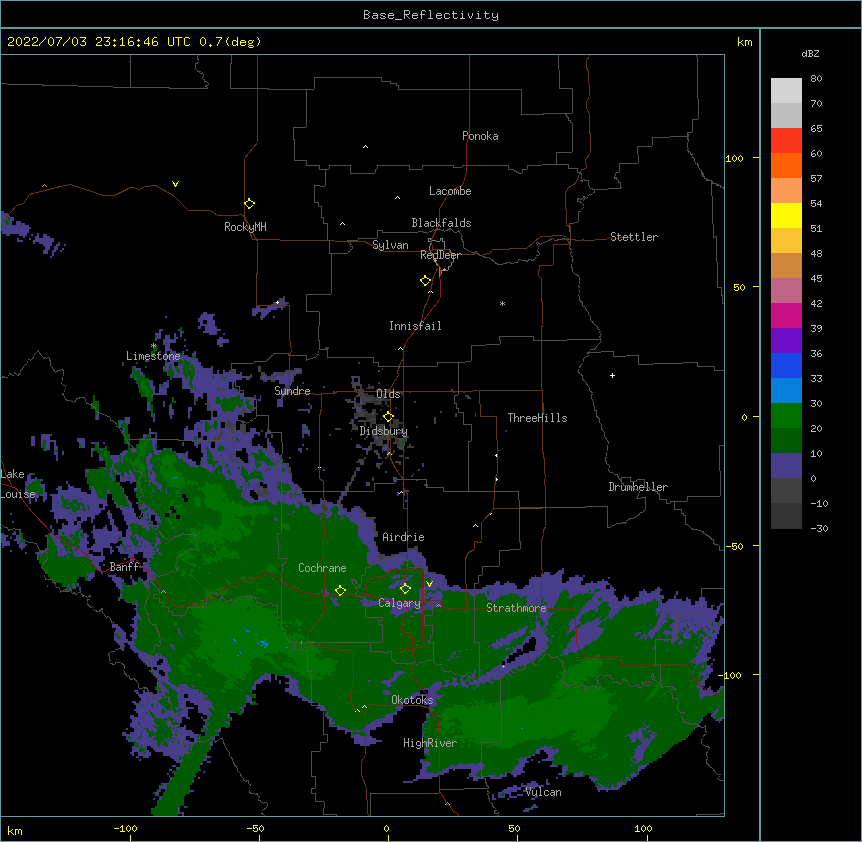Click the yellow V marker northwest of RockyMH

pyautogui.click(x=175, y=184)
